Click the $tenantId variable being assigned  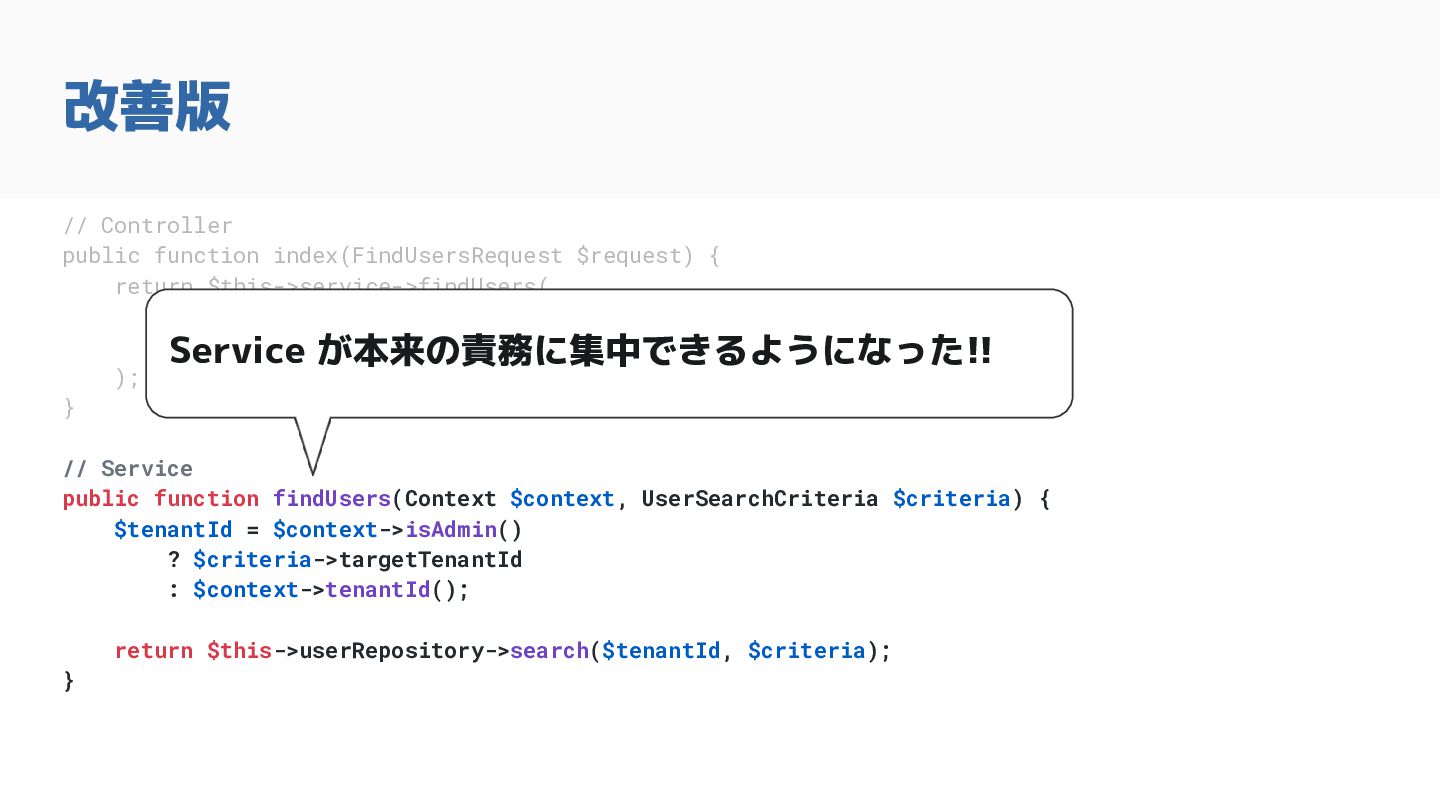click(173, 529)
